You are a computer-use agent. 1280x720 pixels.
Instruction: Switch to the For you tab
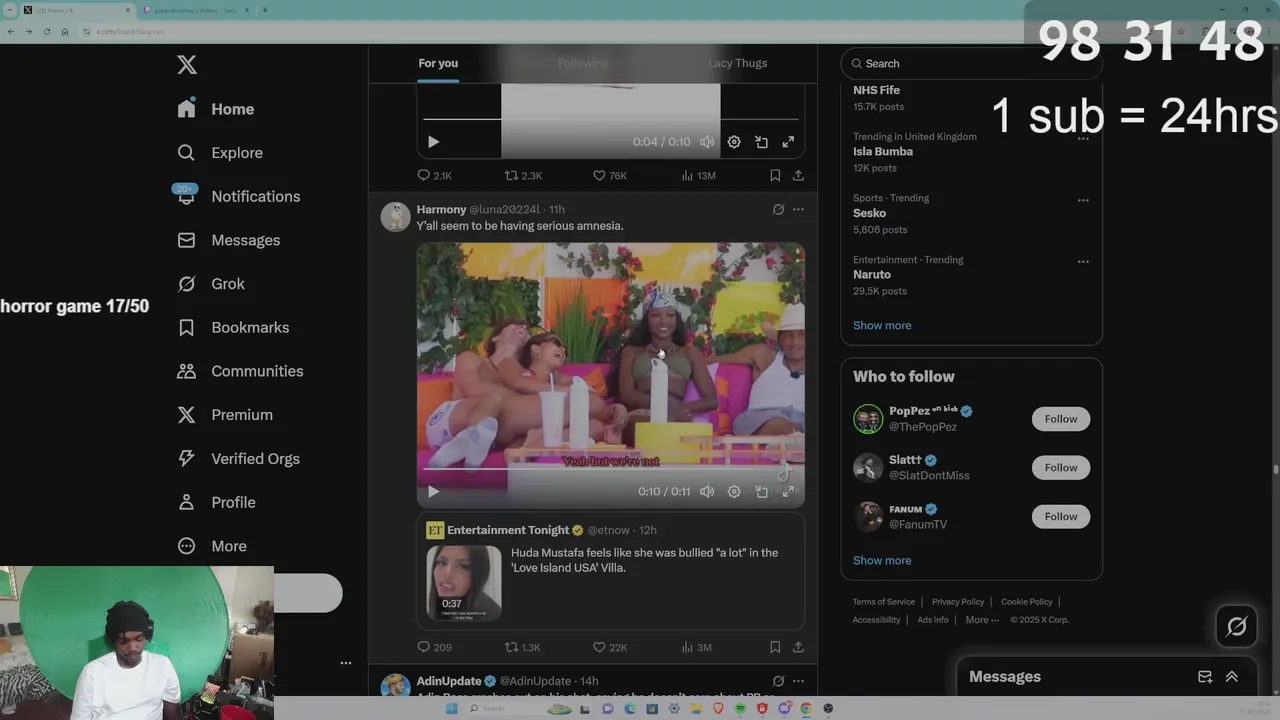(438, 63)
